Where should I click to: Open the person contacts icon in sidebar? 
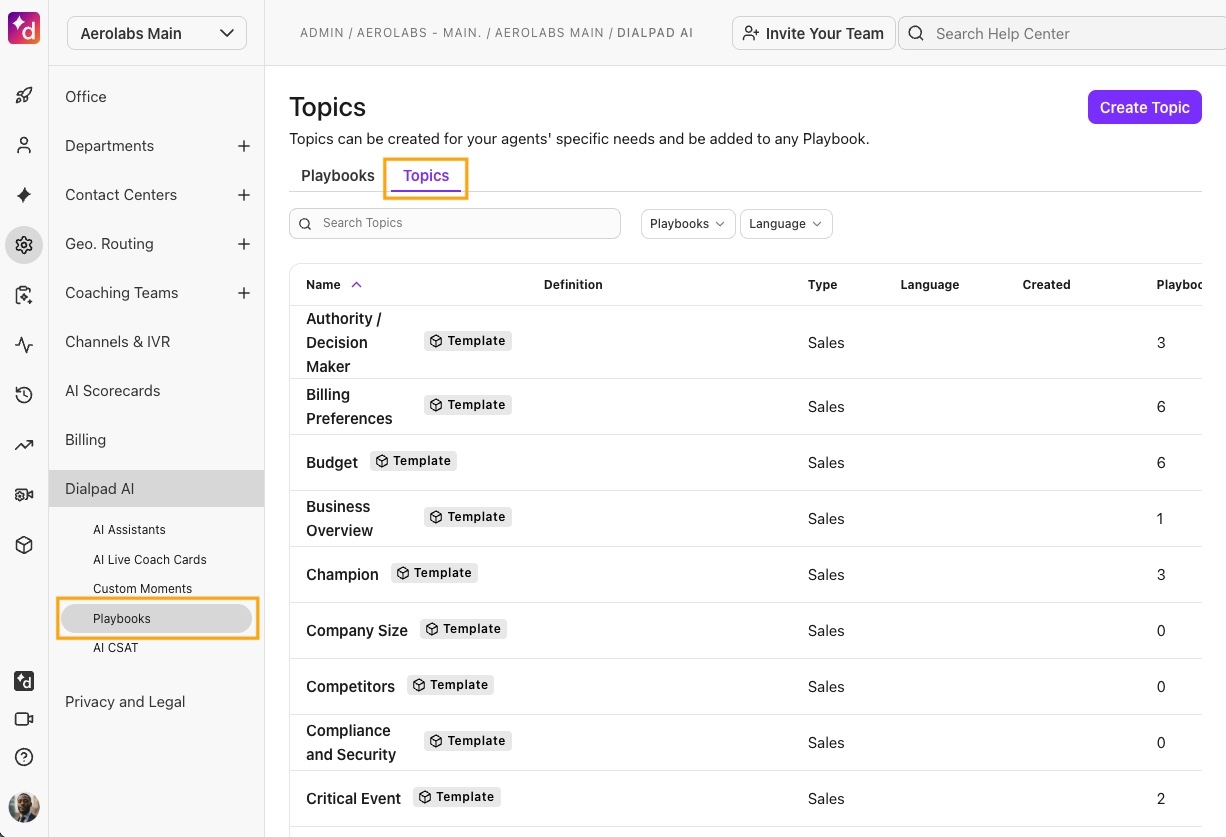[24, 145]
